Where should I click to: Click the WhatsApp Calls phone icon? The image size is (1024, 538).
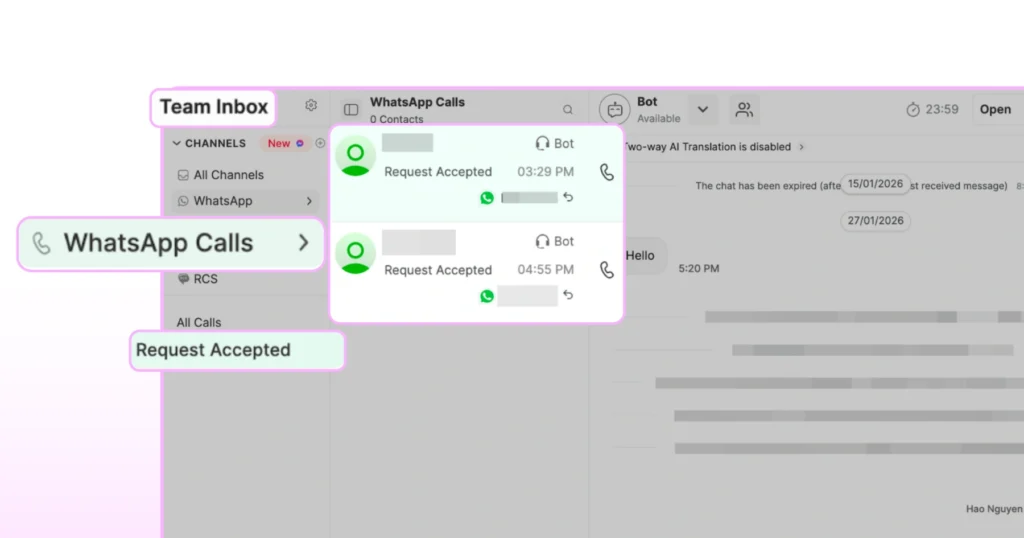pyautogui.click(x=42, y=244)
